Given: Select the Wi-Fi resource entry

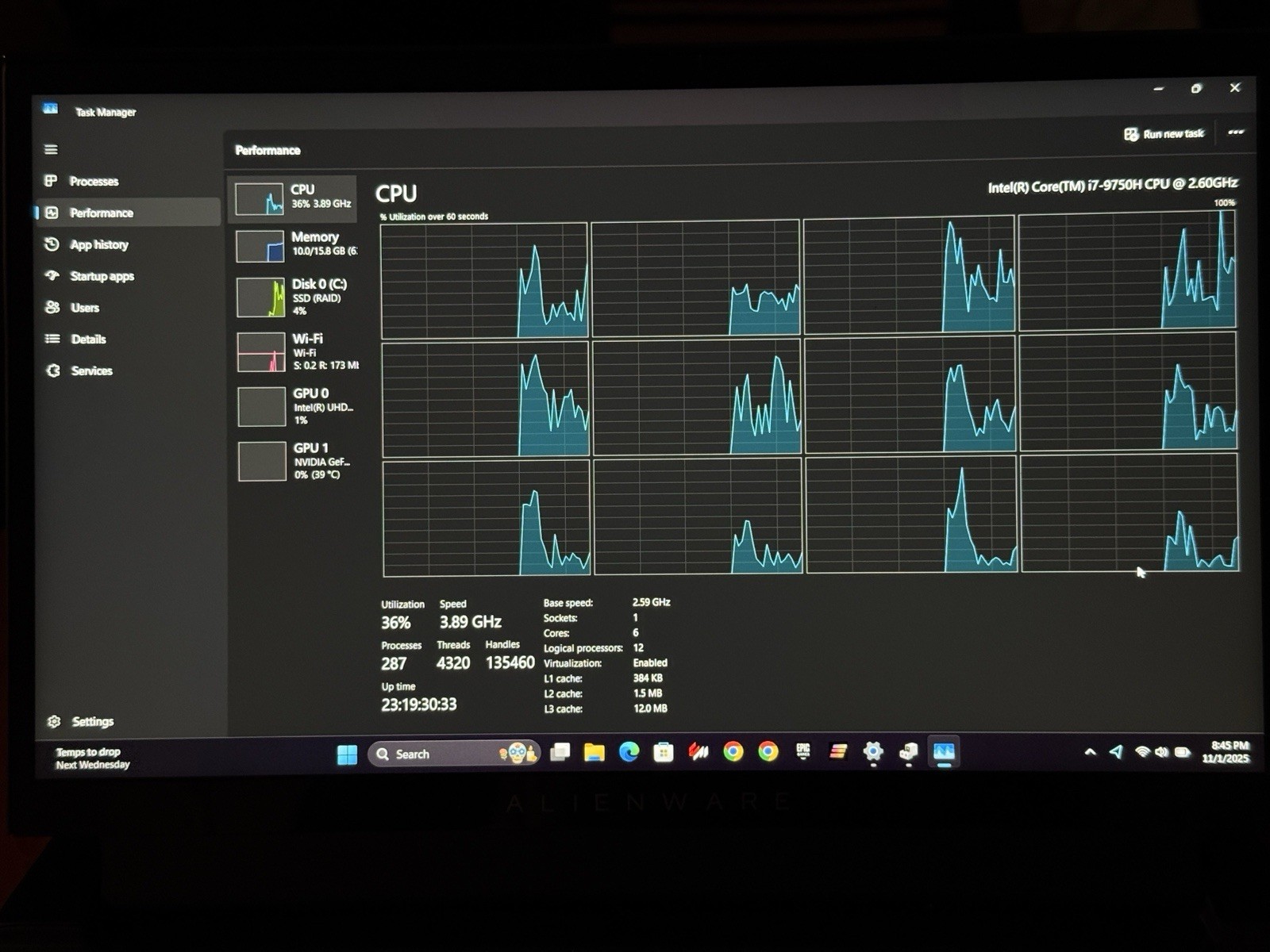Looking at the screenshot, I should tap(297, 351).
